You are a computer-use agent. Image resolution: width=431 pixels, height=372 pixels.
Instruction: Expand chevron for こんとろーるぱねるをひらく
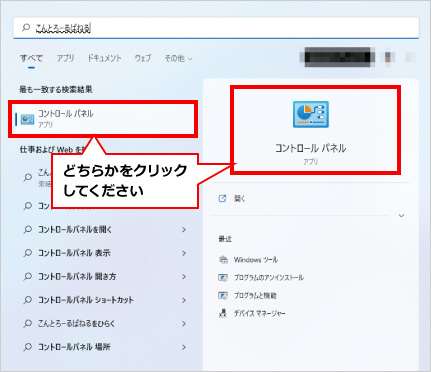pyautogui.click(x=184, y=324)
